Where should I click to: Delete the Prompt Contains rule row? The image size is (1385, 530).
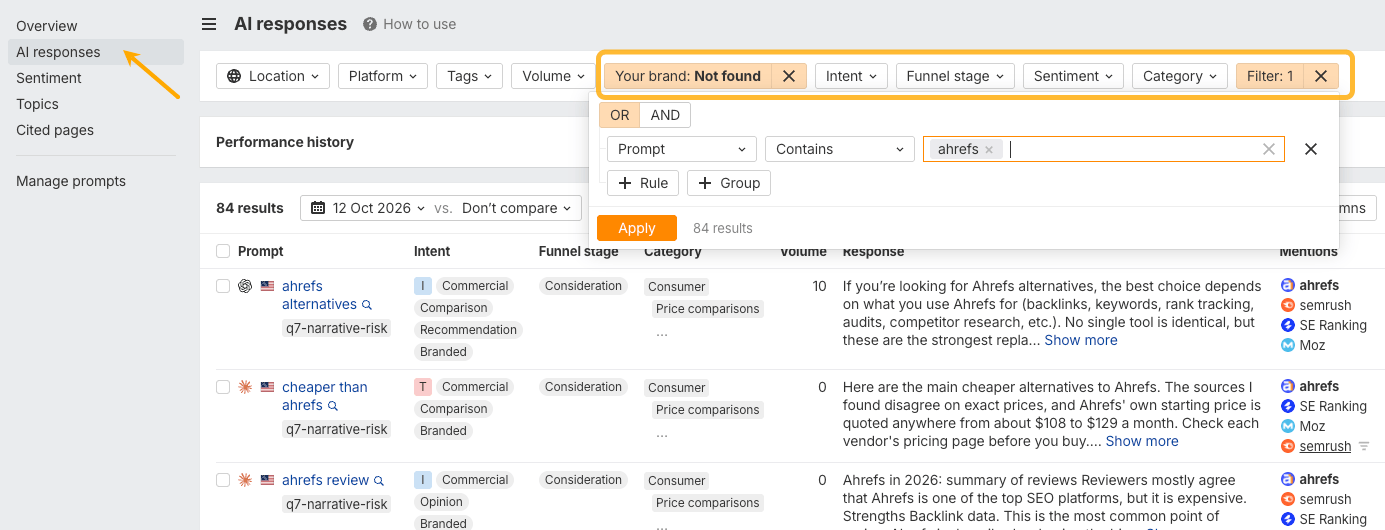1311,149
